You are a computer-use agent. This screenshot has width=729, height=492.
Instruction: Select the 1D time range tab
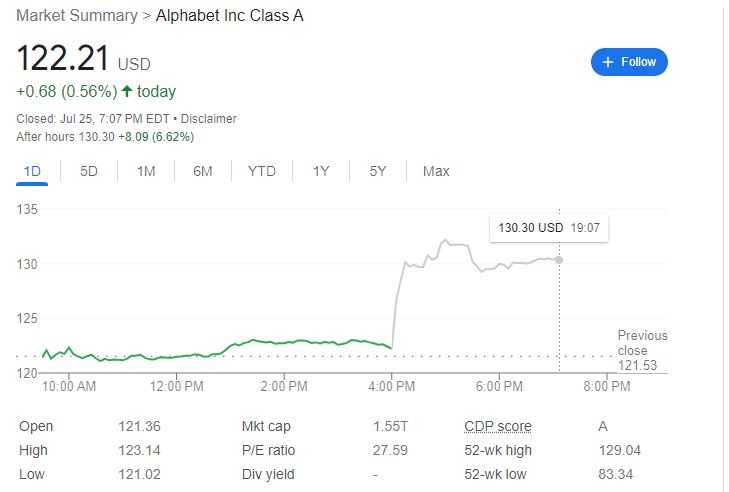32,171
